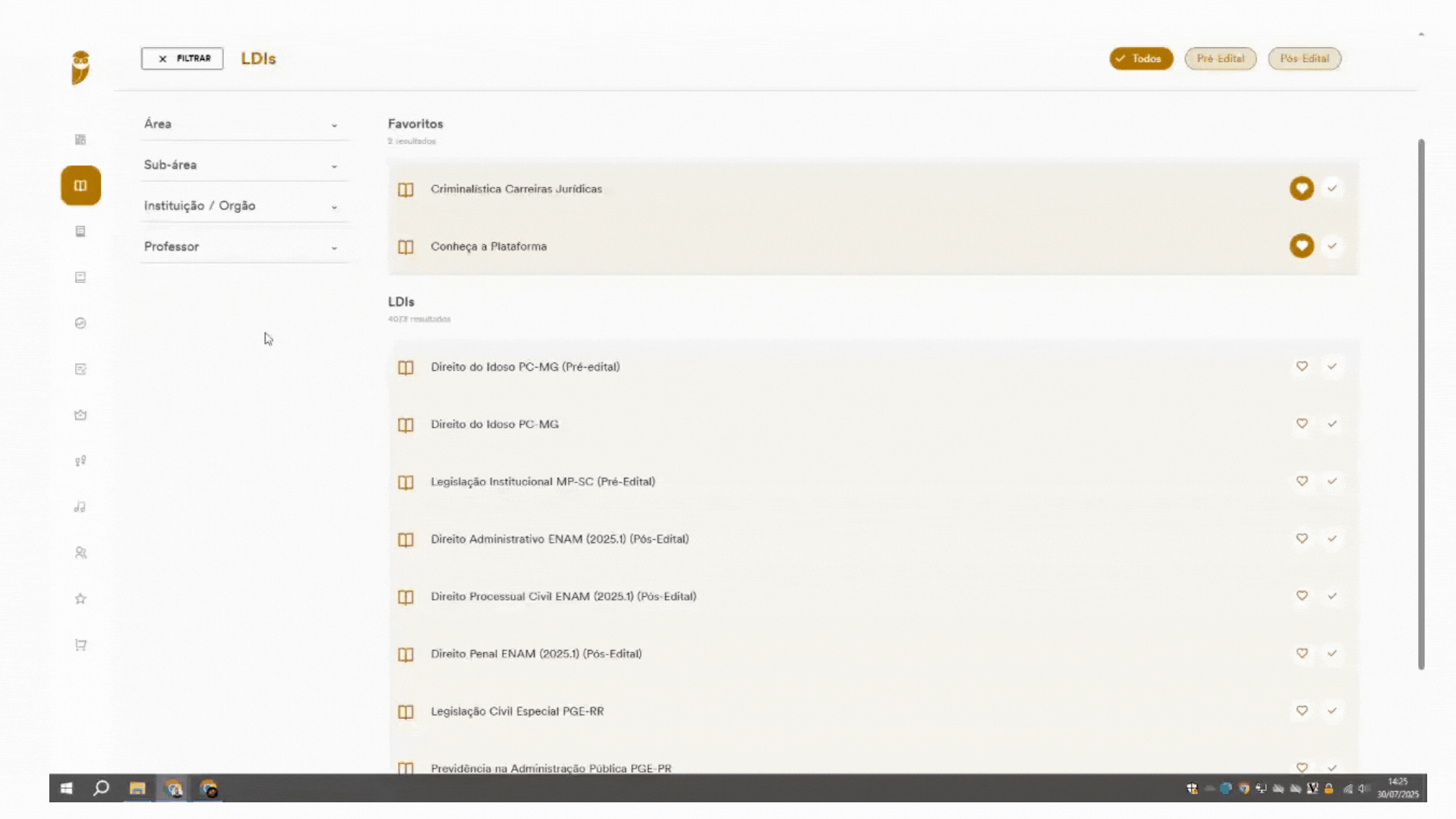Viewport: 1456px width, 819px height.
Task: Expand the Sub-área filter dropdown
Action: (x=244, y=165)
